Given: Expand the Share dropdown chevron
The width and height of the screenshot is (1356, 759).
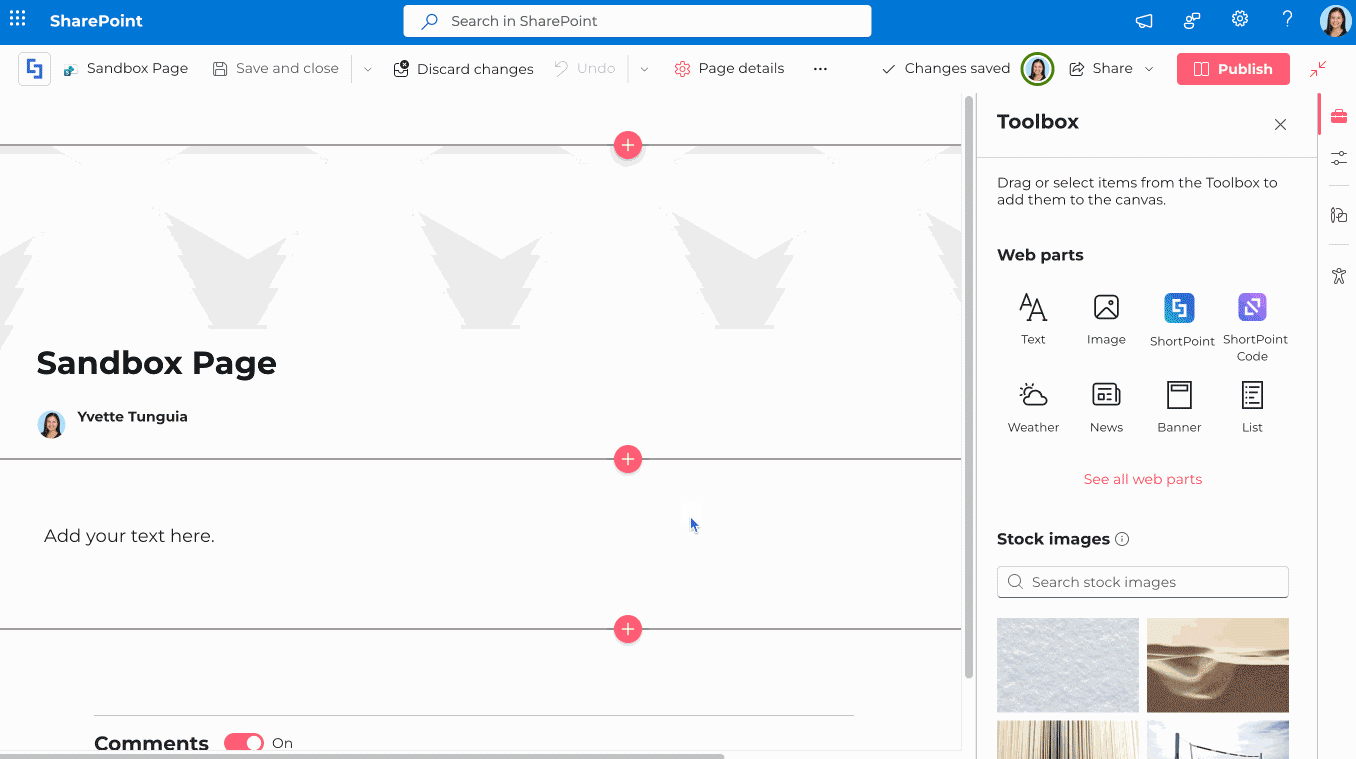Looking at the screenshot, I should [1149, 69].
